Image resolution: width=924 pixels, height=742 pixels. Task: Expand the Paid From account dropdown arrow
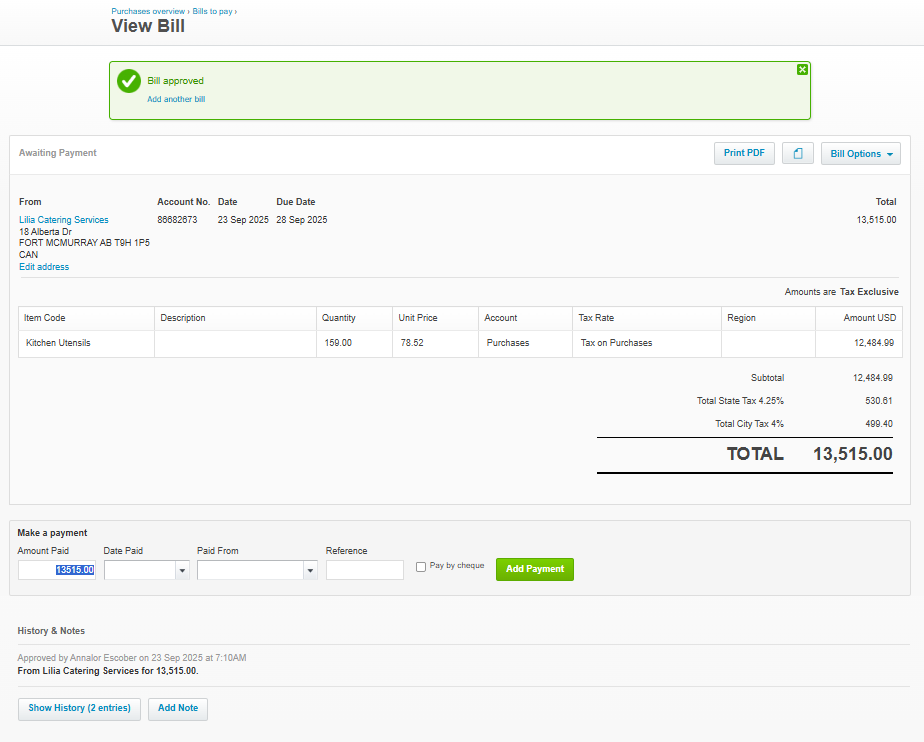click(311, 570)
